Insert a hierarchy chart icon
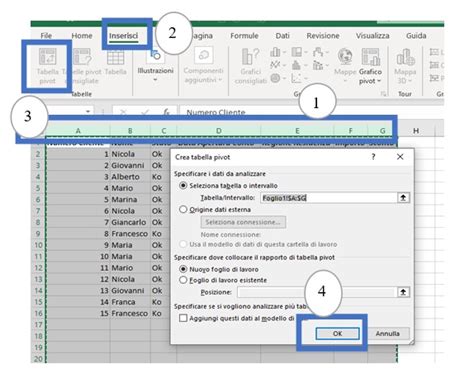The image size is (474, 383). point(296,52)
